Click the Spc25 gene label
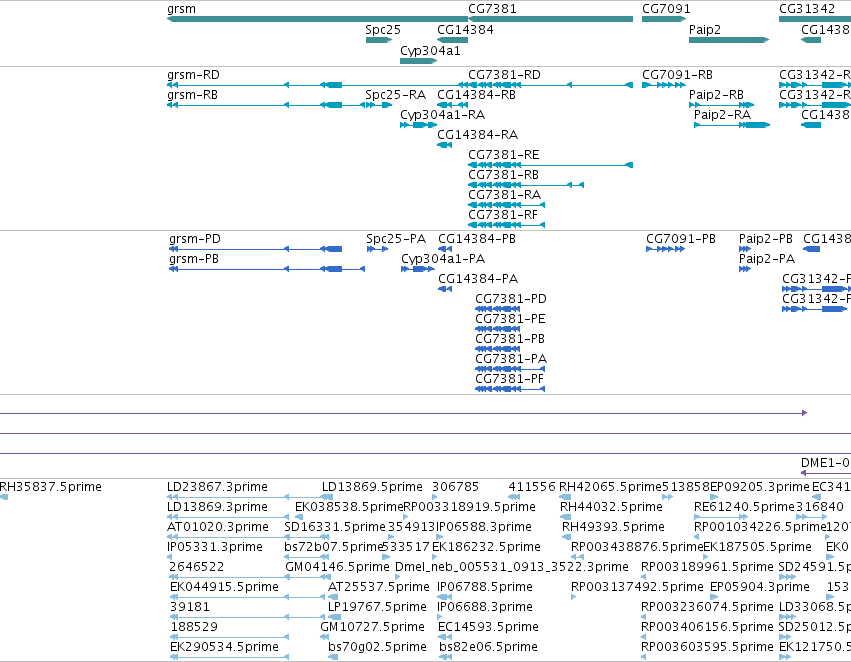Image resolution: width=851 pixels, height=662 pixels. [383, 30]
